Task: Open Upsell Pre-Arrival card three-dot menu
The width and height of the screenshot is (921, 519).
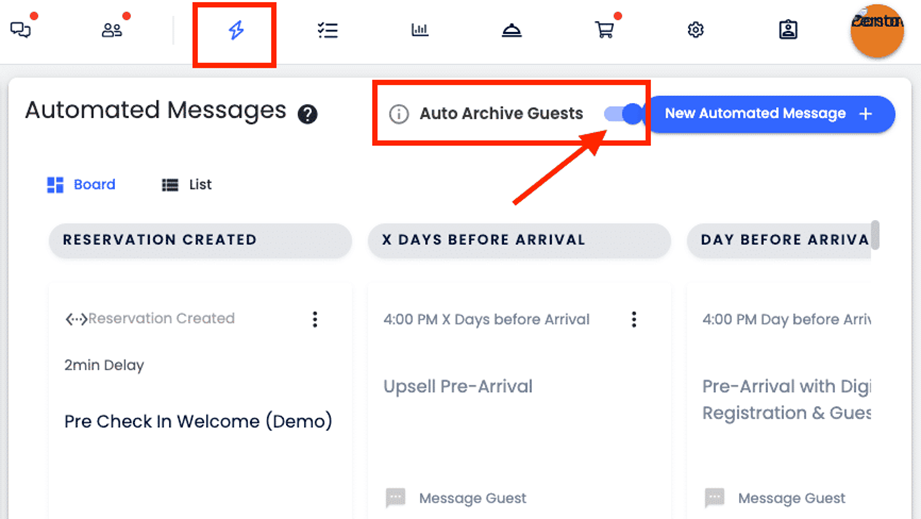Action: coord(634,319)
